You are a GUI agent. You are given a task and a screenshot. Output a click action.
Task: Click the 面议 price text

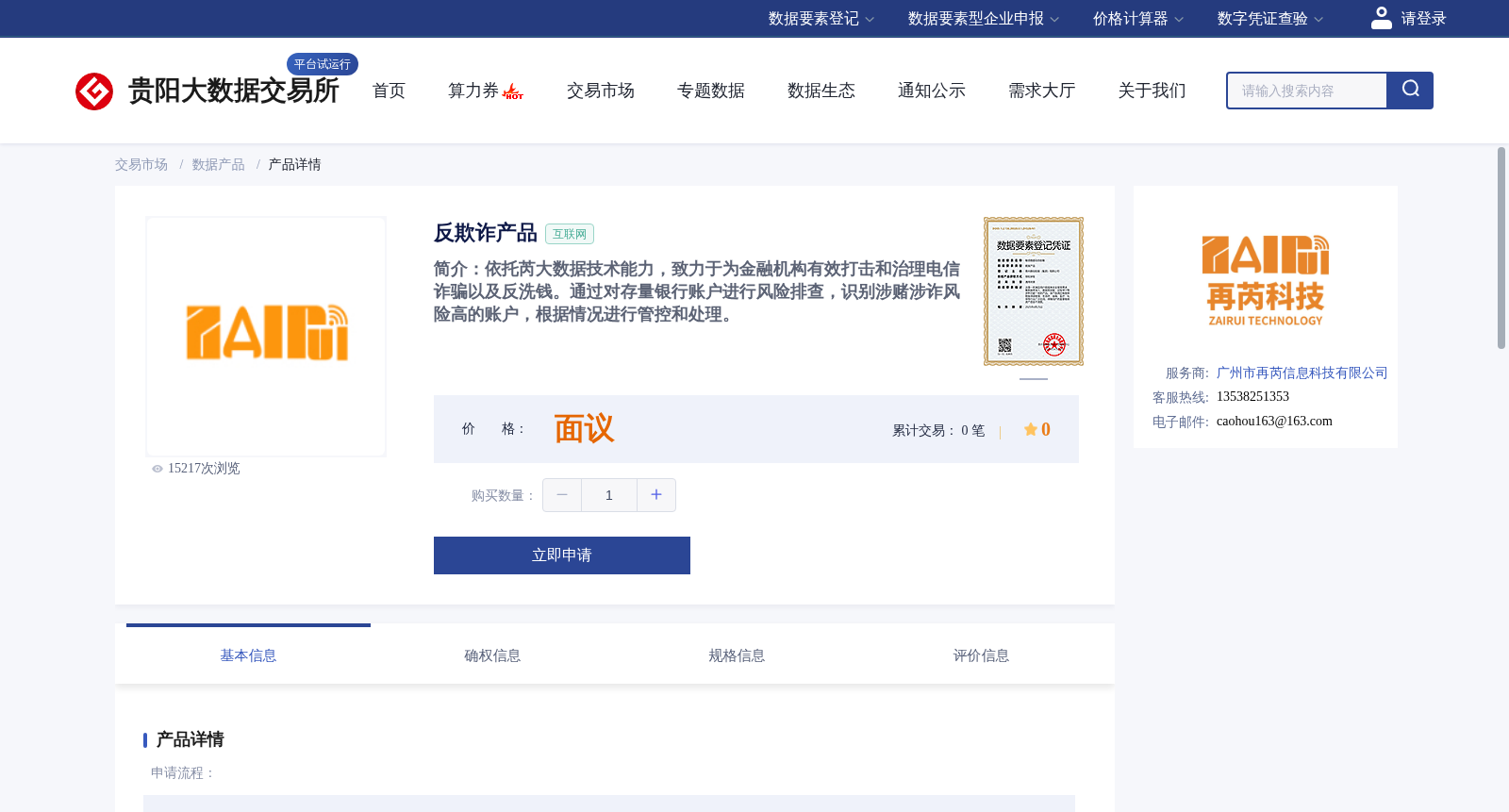coord(584,429)
